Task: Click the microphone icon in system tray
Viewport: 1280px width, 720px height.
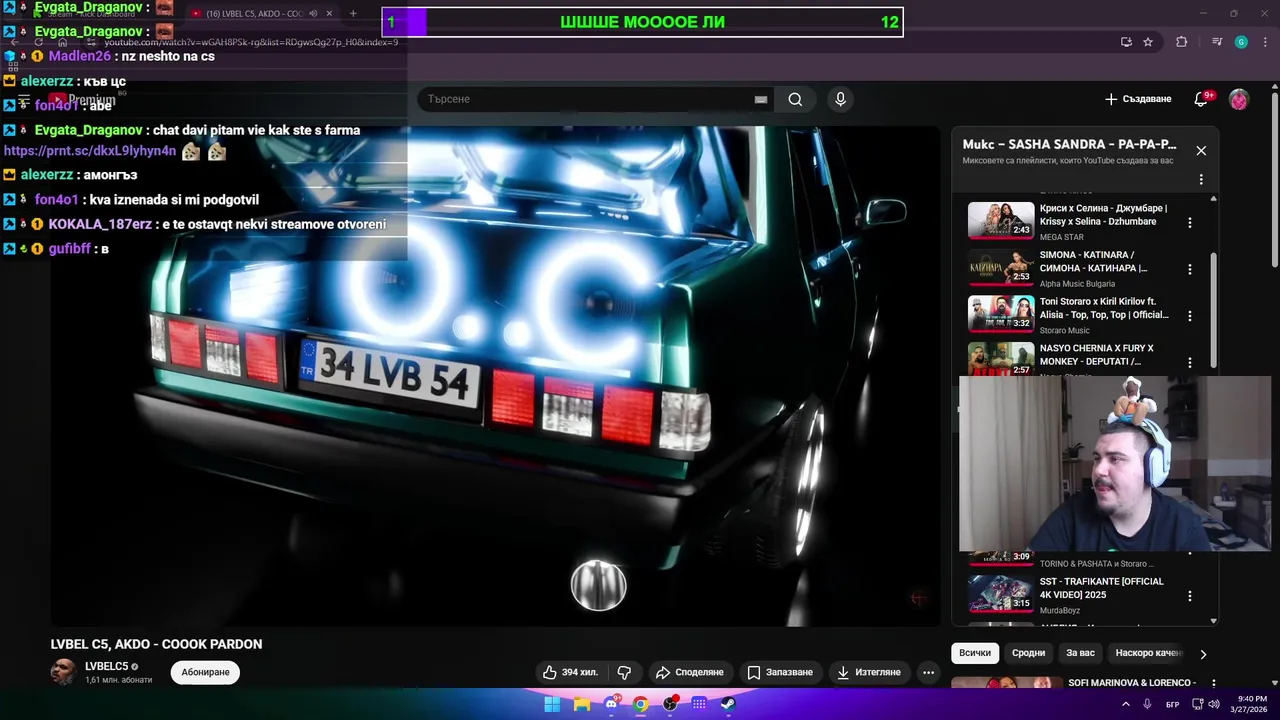Action: coord(1147,704)
